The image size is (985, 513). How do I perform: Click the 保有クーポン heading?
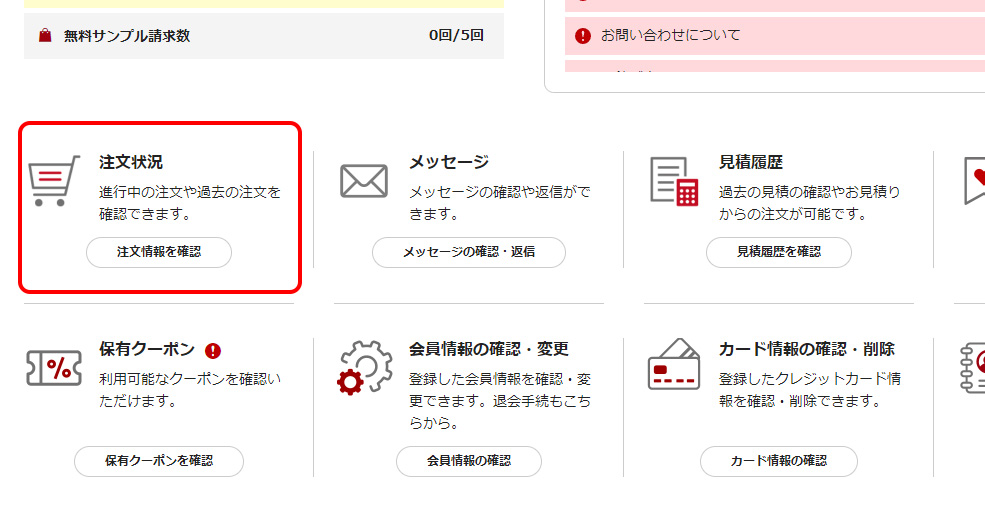point(147,349)
